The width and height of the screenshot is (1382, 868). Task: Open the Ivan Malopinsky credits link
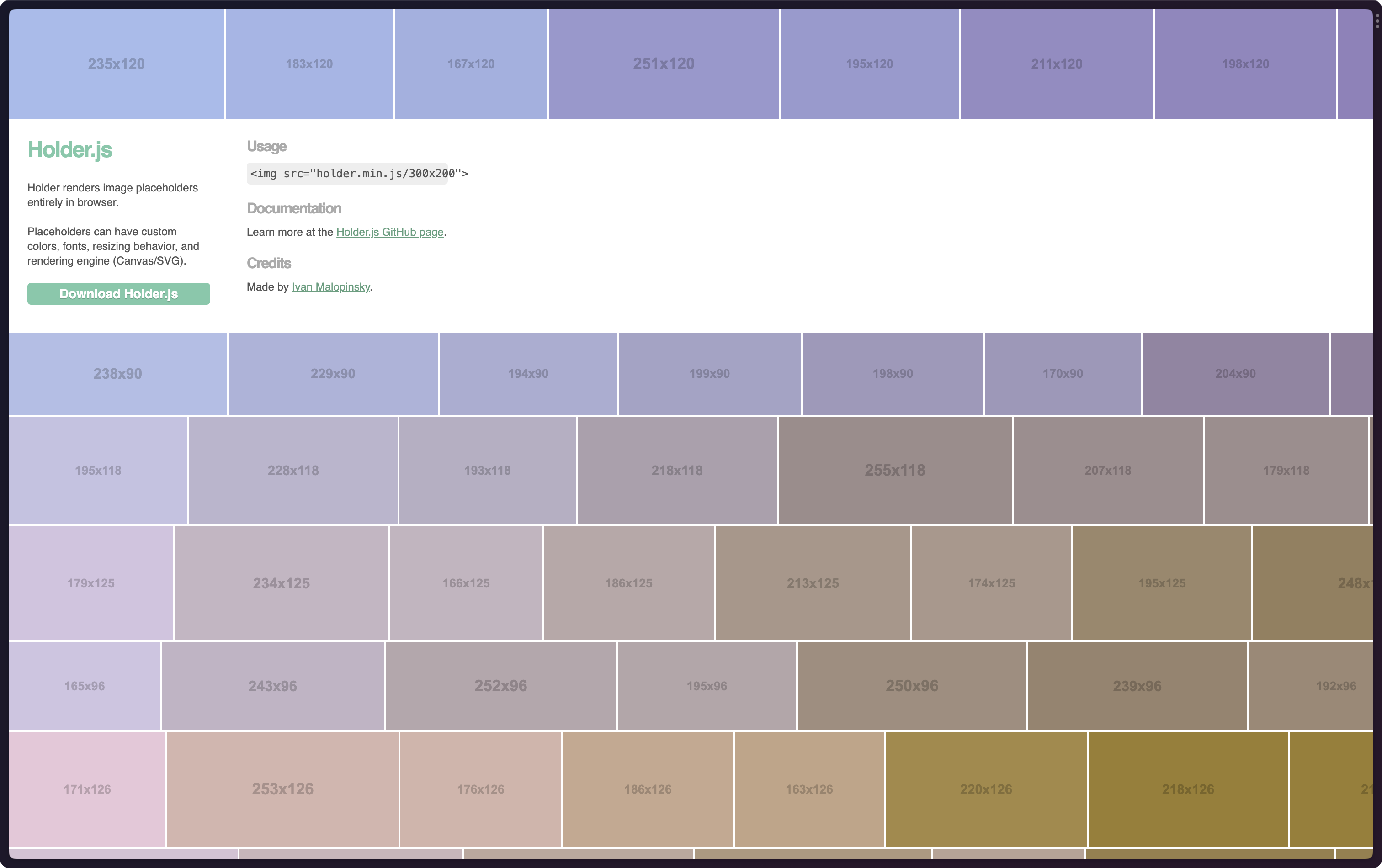(x=330, y=287)
